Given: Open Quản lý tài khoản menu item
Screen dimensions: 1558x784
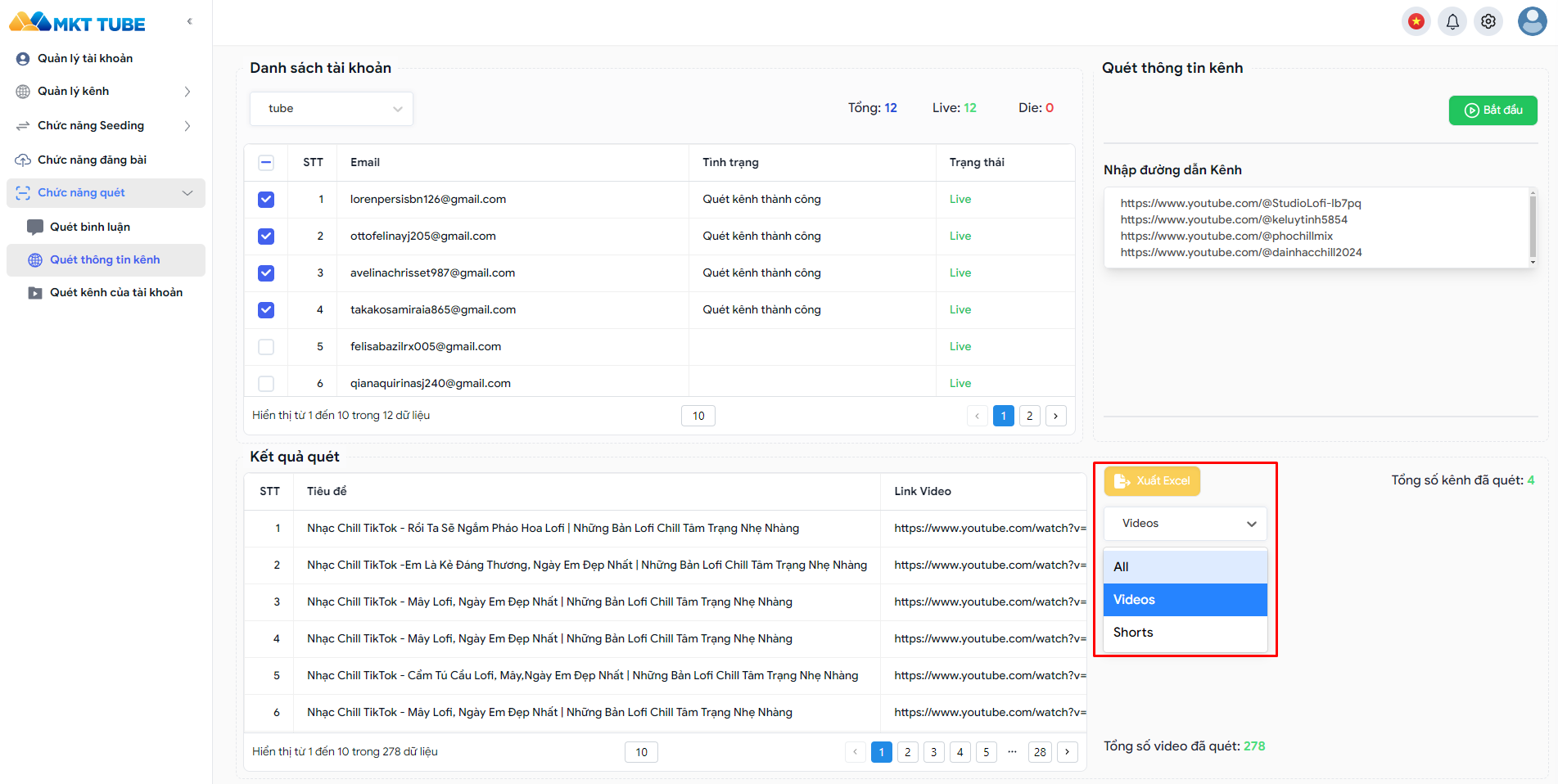Looking at the screenshot, I should tap(106, 59).
